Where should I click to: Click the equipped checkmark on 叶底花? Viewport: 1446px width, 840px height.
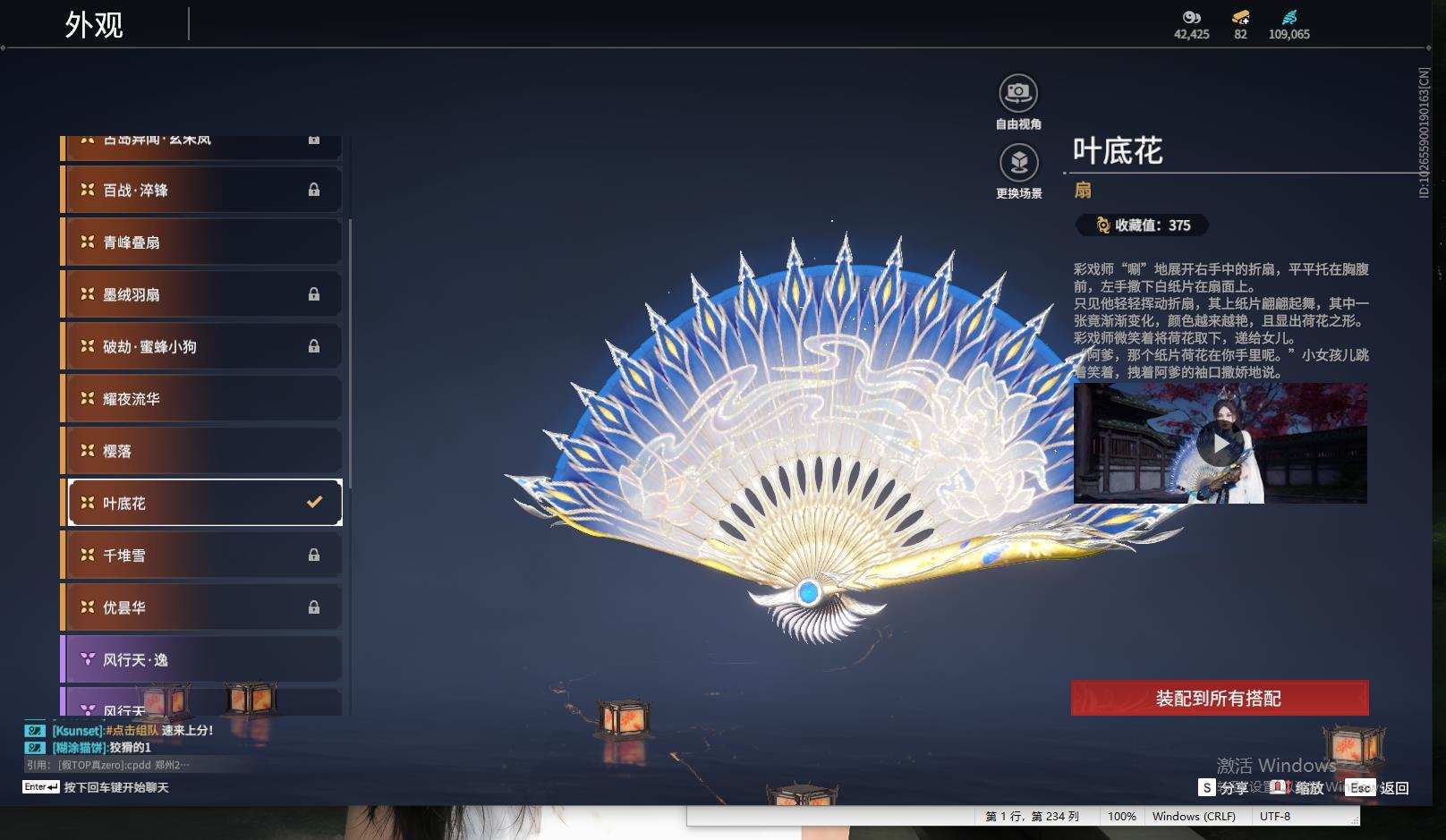tap(314, 502)
